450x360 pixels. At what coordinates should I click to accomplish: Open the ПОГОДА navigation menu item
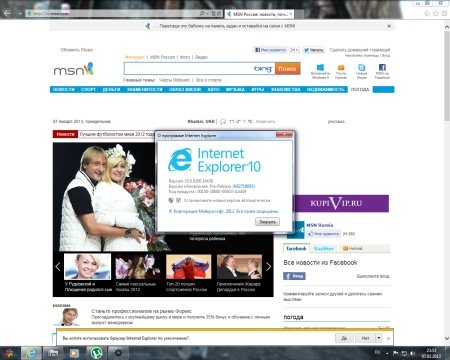pyautogui.click(x=360, y=89)
